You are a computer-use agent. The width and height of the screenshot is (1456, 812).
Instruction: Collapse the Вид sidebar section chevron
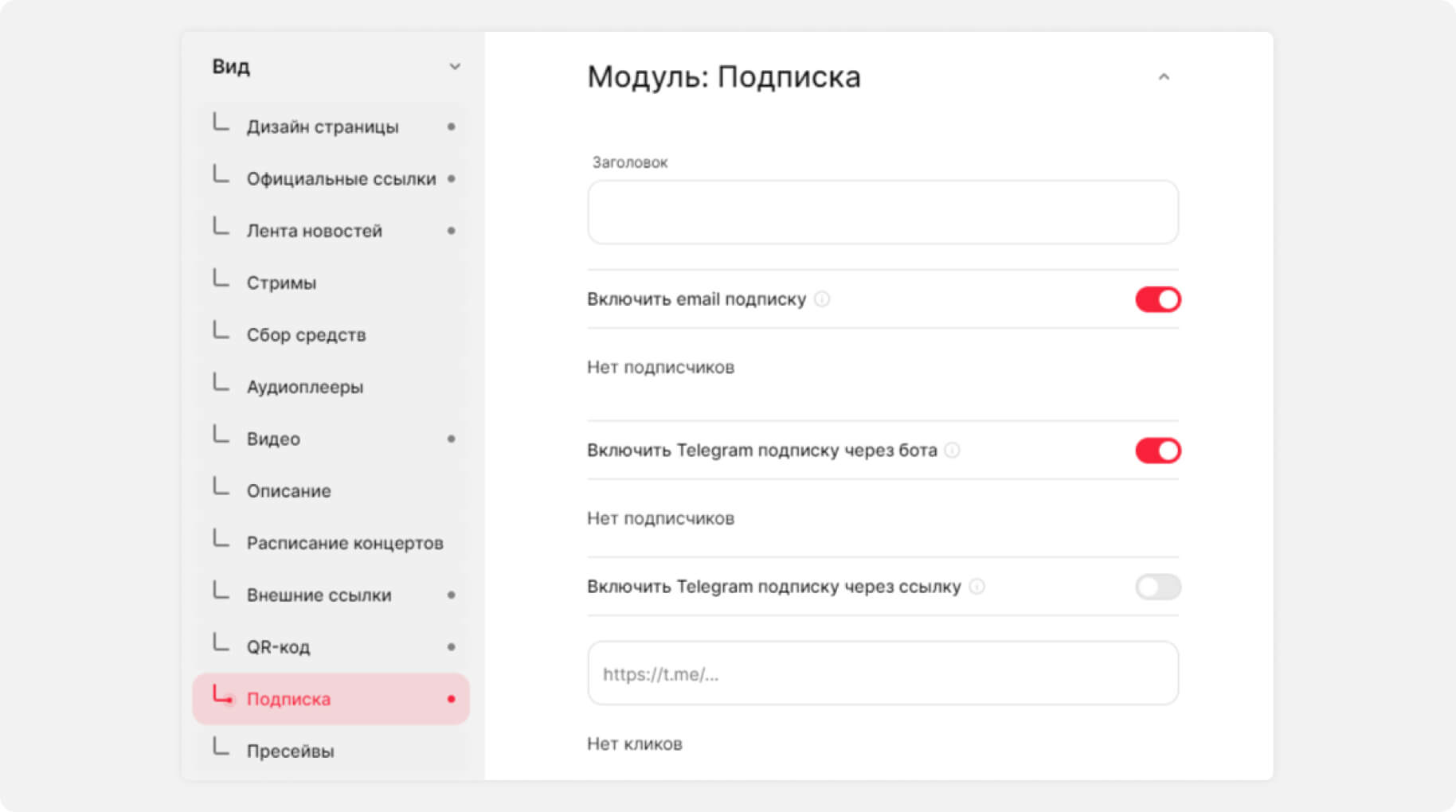pyautogui.click(x=454, y=67)
